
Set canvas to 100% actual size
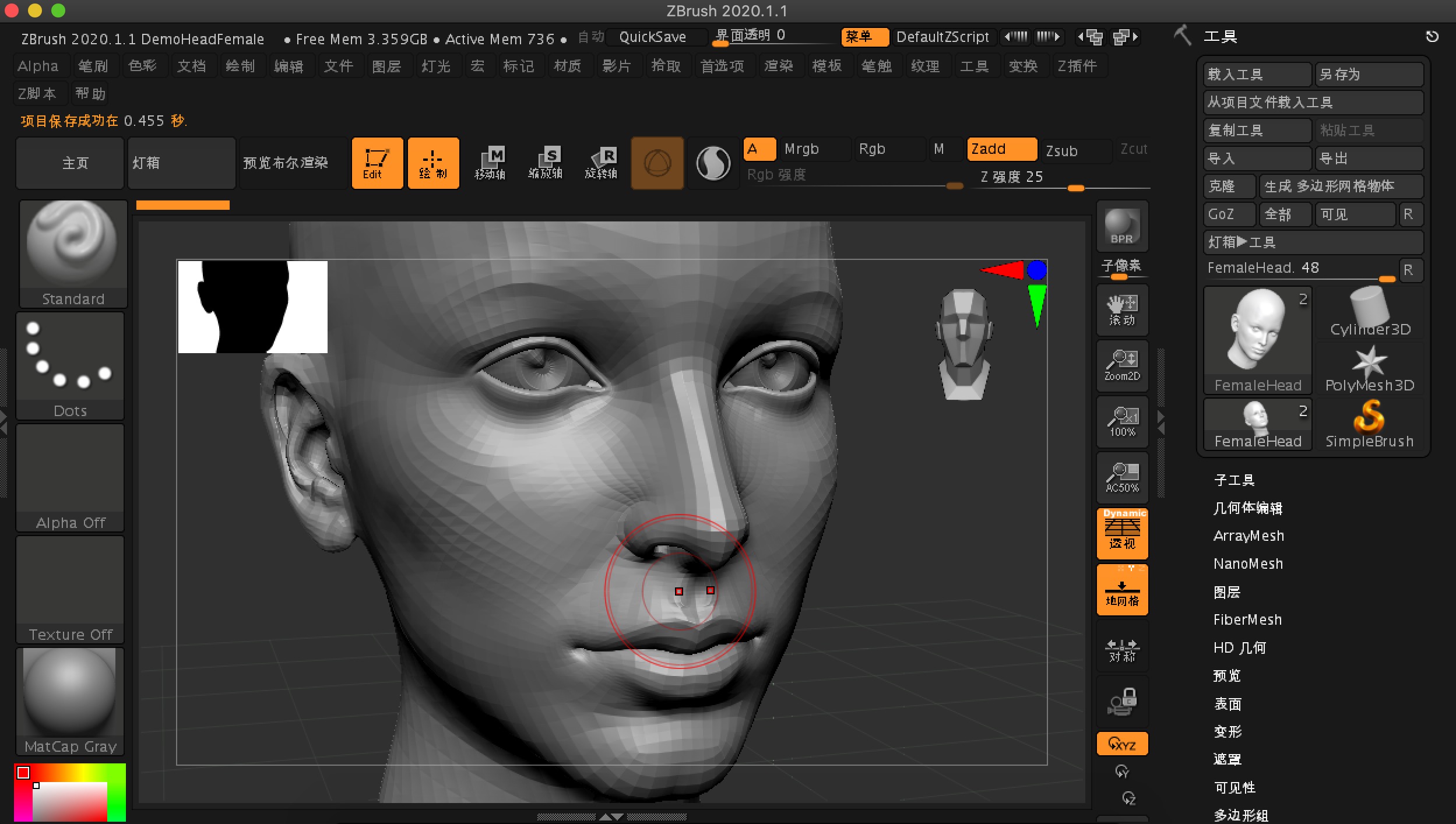coord(1122,422)
